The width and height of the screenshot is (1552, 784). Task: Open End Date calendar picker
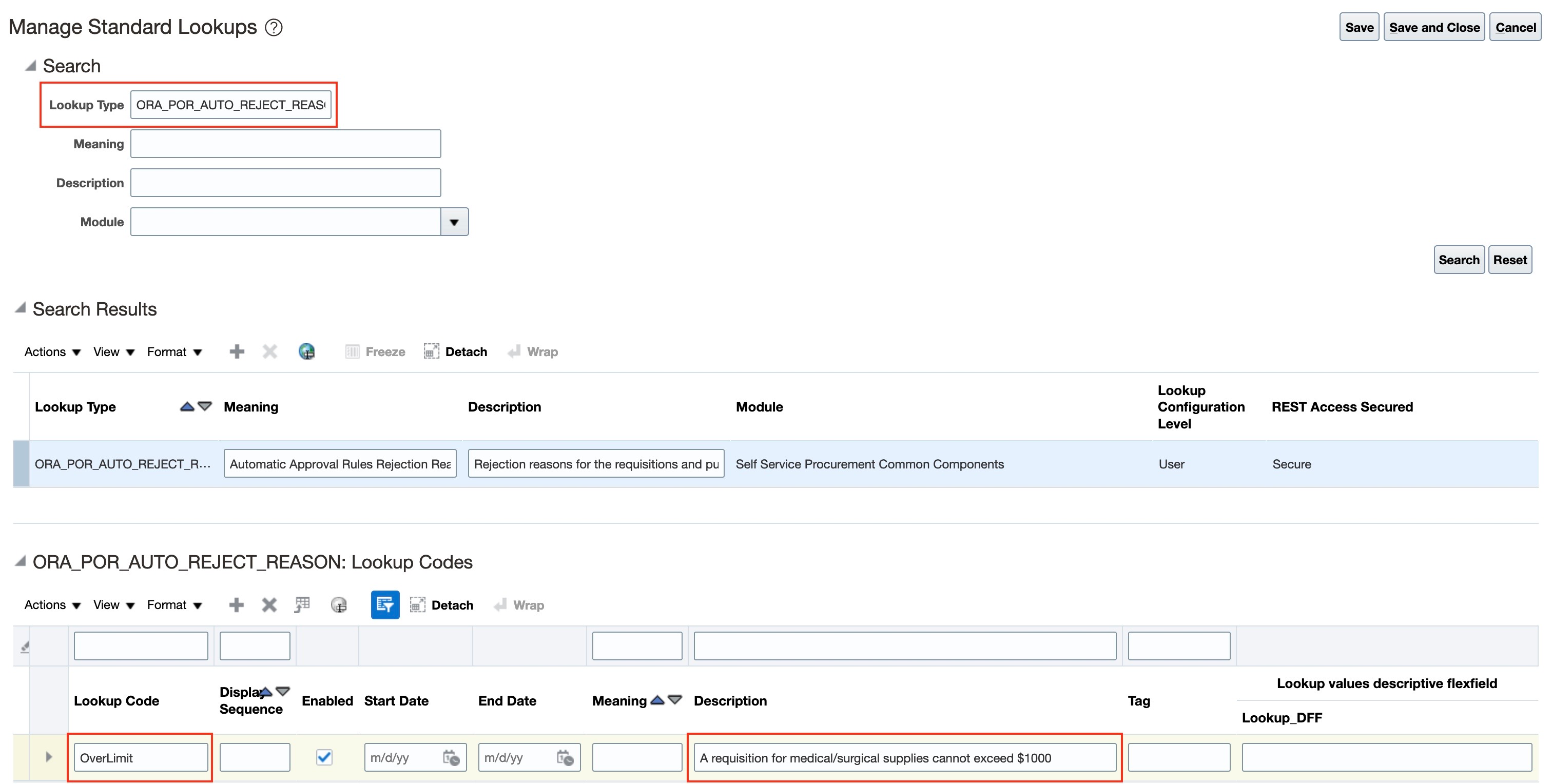[x=565, y=757]
